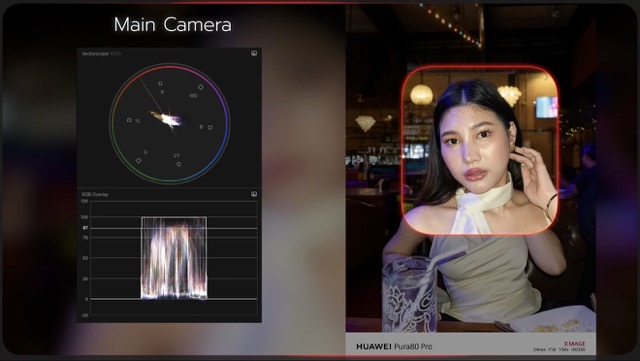
Task: Click the 'MG' label in the vectorscope
Action: pyautogui.click(x=193, y=96)
